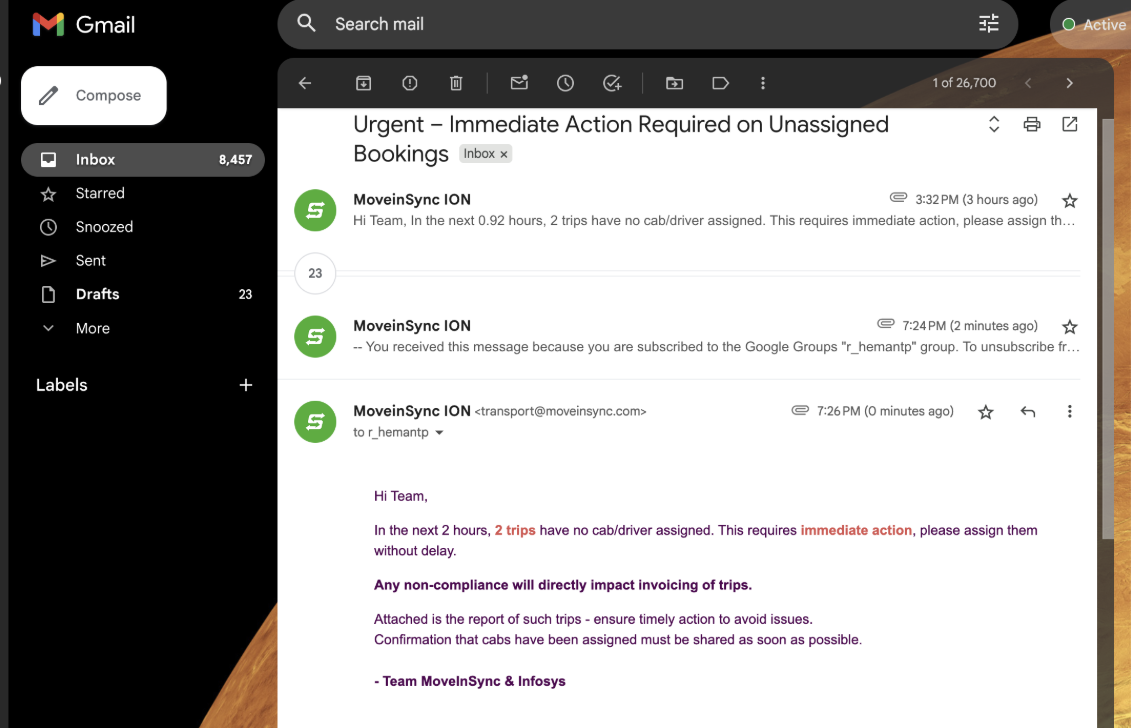Show recipient details next to r_hemantp
This screenshot has height=728, width=1131.
[x=439, y=433]
